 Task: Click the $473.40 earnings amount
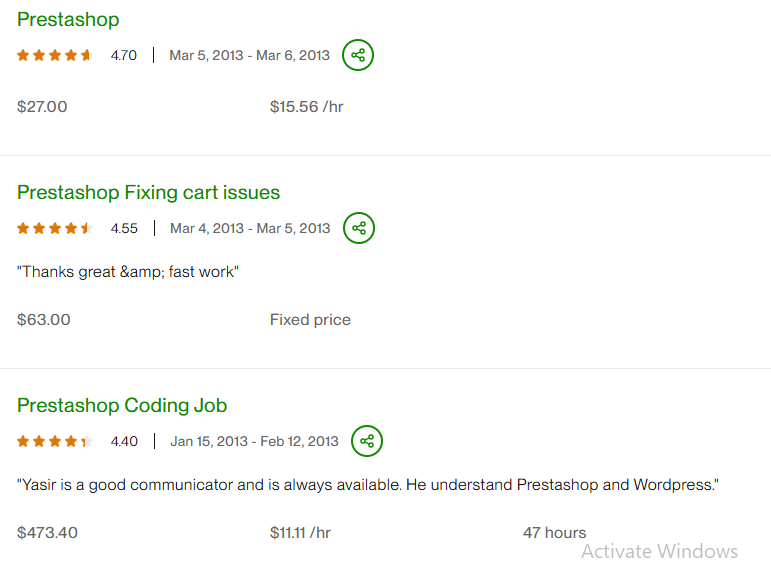tap(47, 532)
